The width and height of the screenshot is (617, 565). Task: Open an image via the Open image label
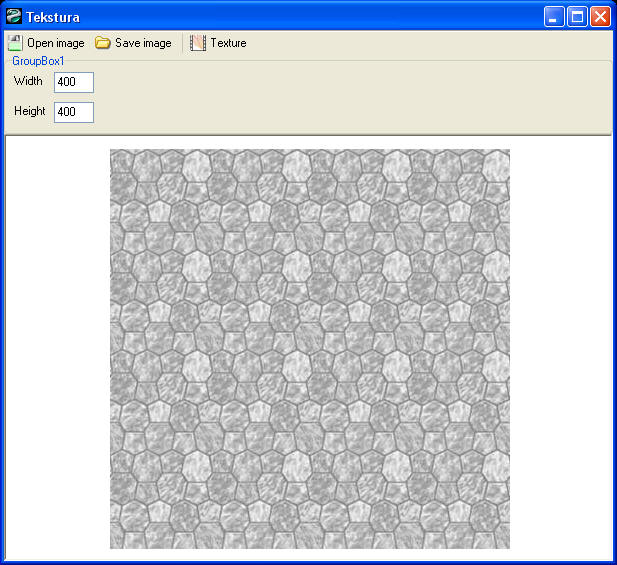click(56, 43)
